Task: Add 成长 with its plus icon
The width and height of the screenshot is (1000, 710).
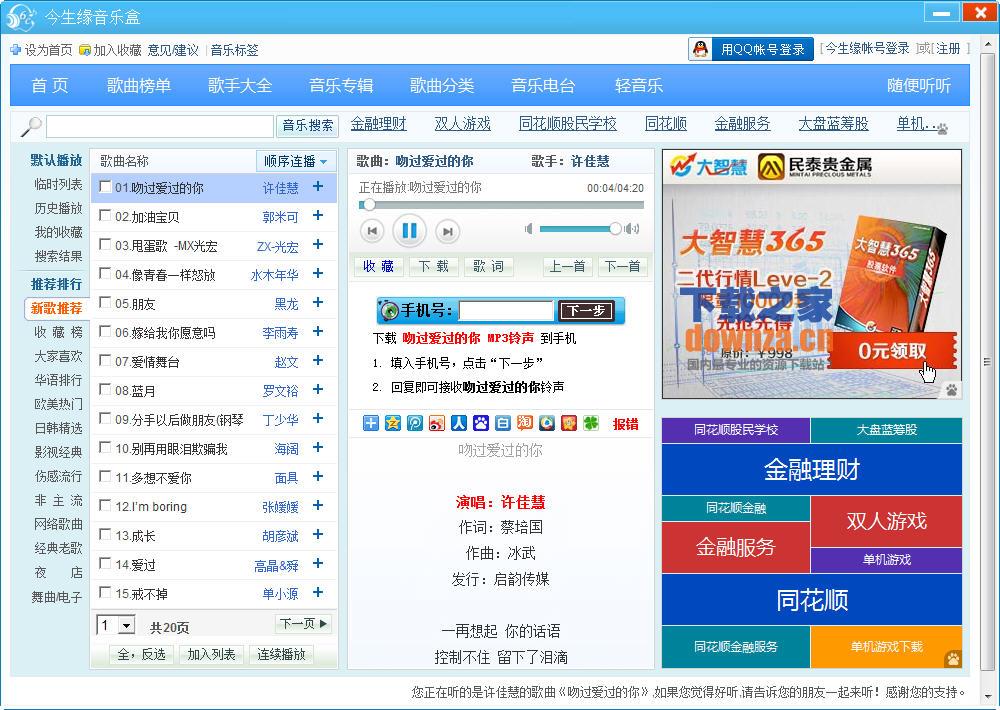Action: click(318, 535)
